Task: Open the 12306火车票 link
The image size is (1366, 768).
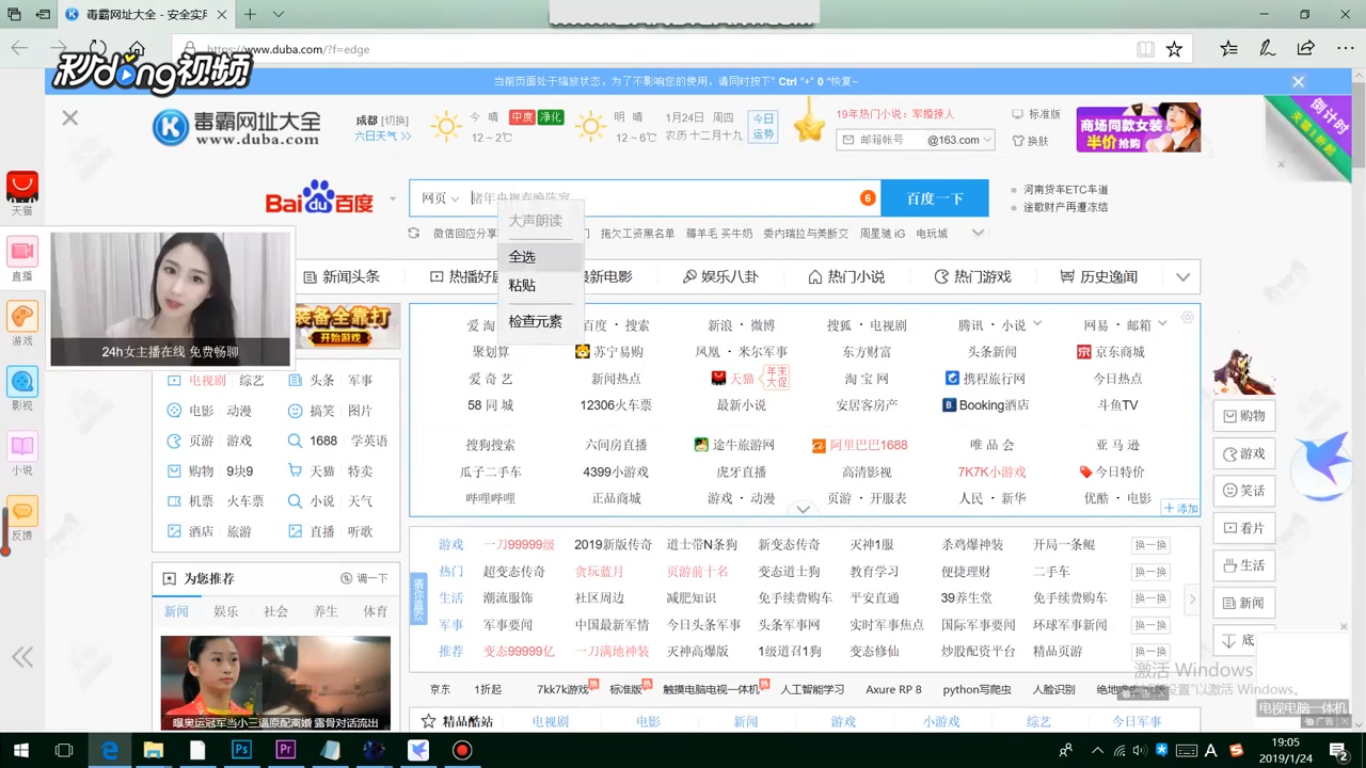Action: click(615, 405)
